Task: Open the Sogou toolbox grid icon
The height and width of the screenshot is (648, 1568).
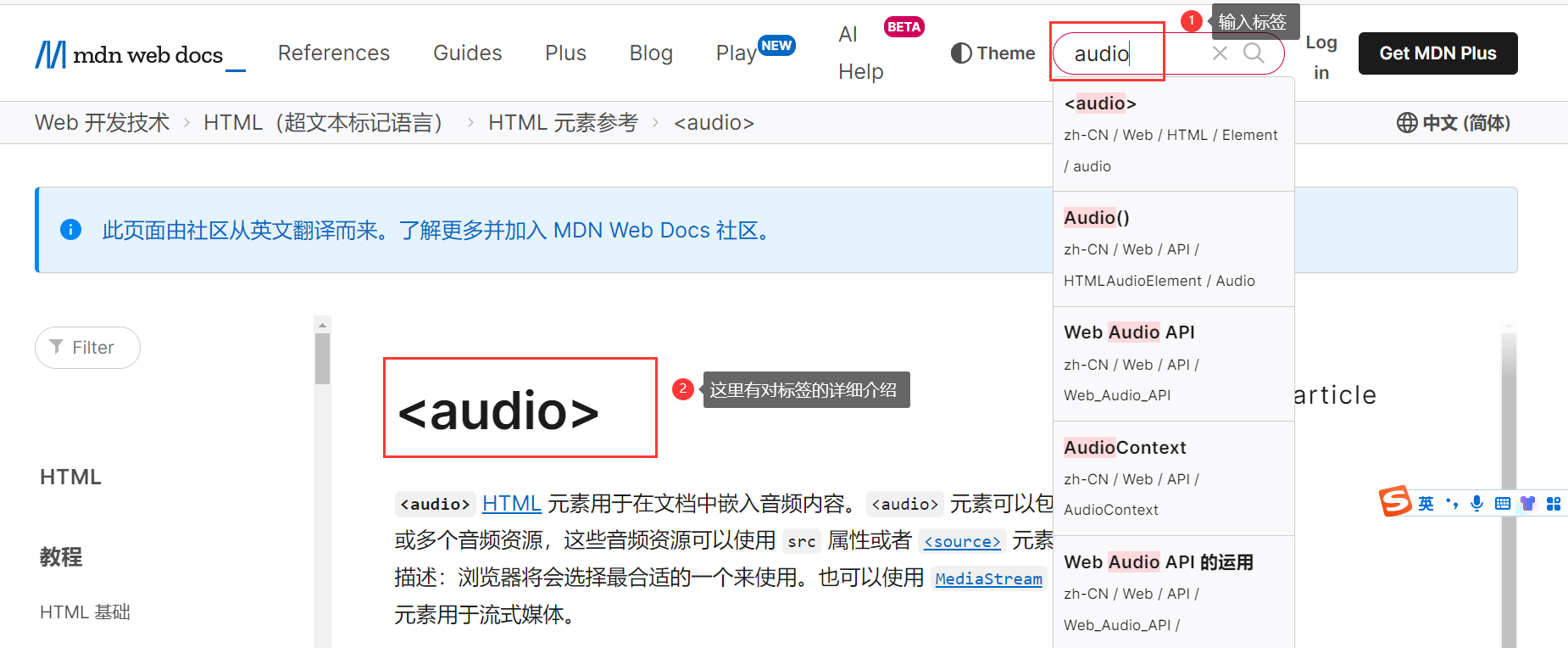Action: click(1553, 504)
